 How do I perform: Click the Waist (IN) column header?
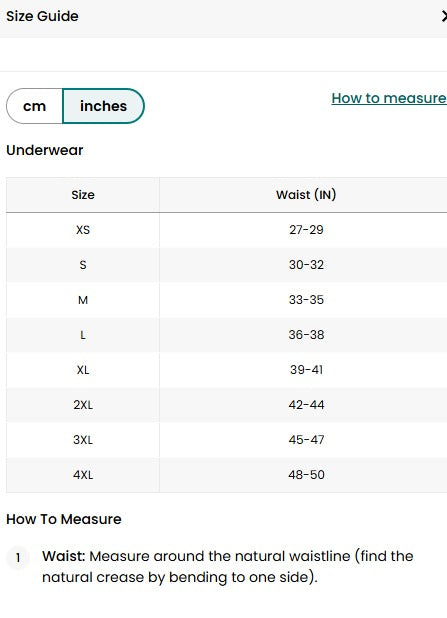click(306, 195)
